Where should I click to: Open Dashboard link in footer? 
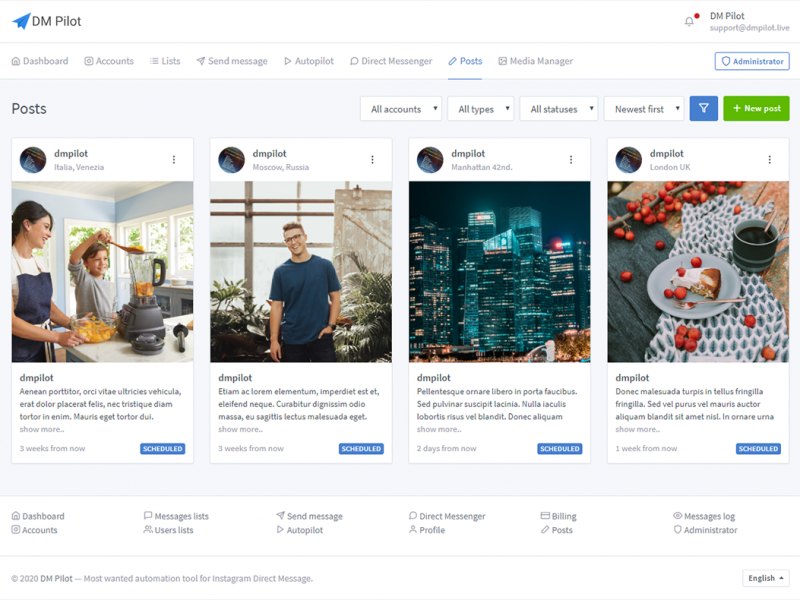[x=38, y=516]
